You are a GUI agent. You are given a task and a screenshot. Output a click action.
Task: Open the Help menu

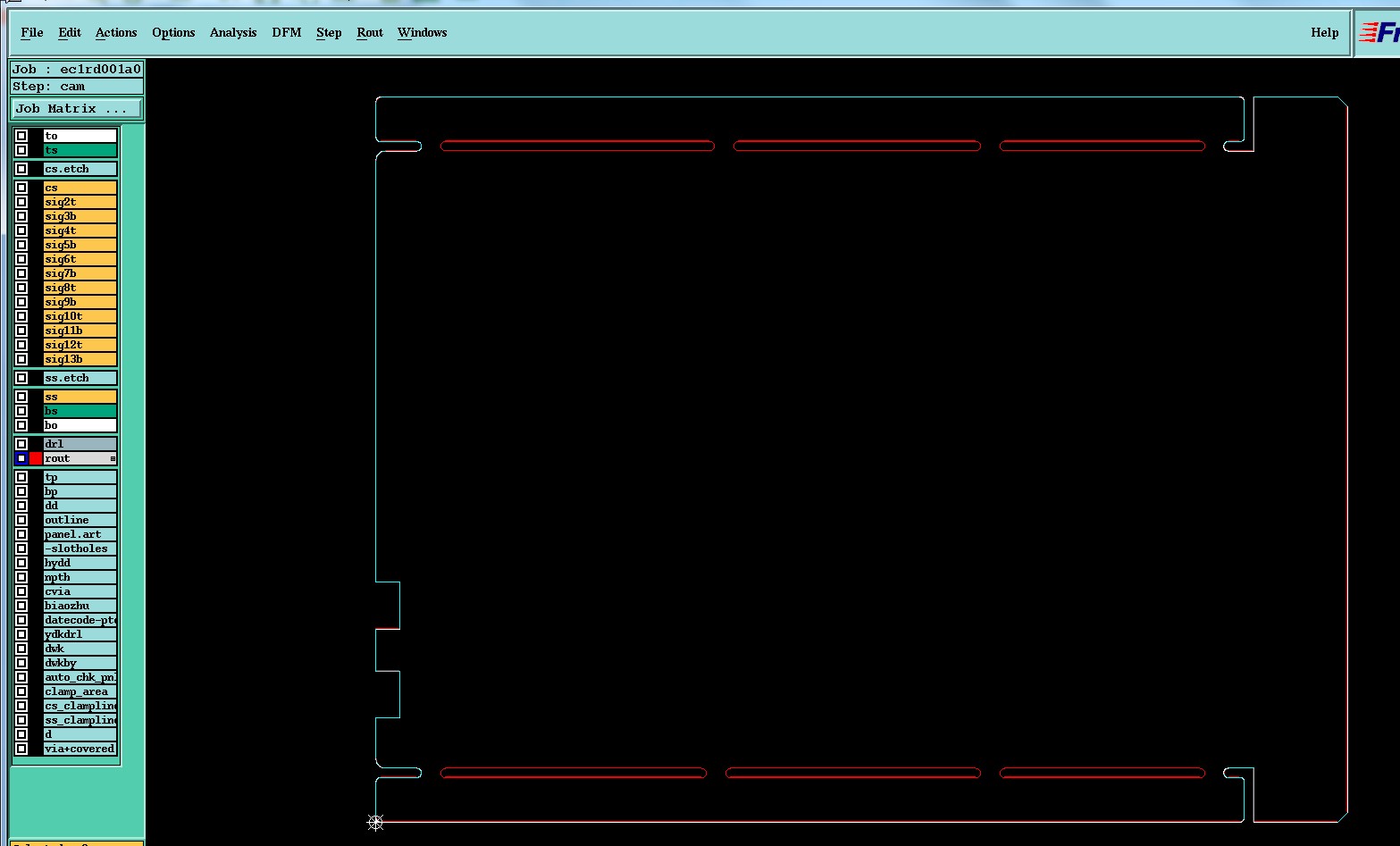tap(1325, 32)
